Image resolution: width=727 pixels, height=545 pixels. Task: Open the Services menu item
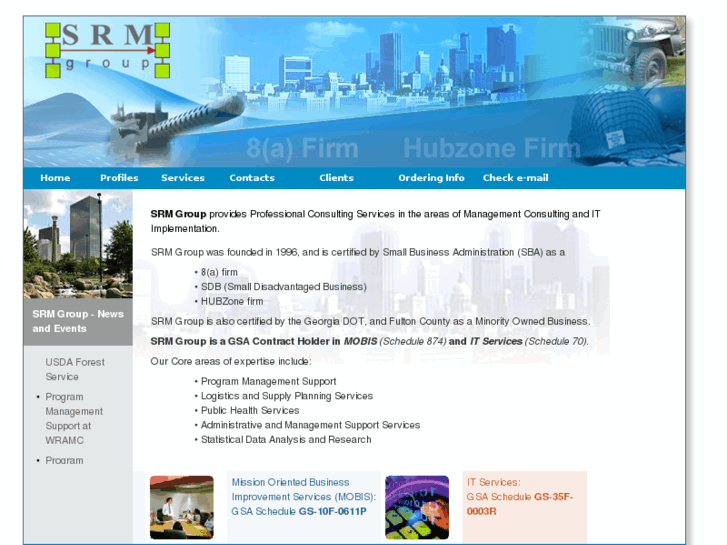(x=183, y=178)
